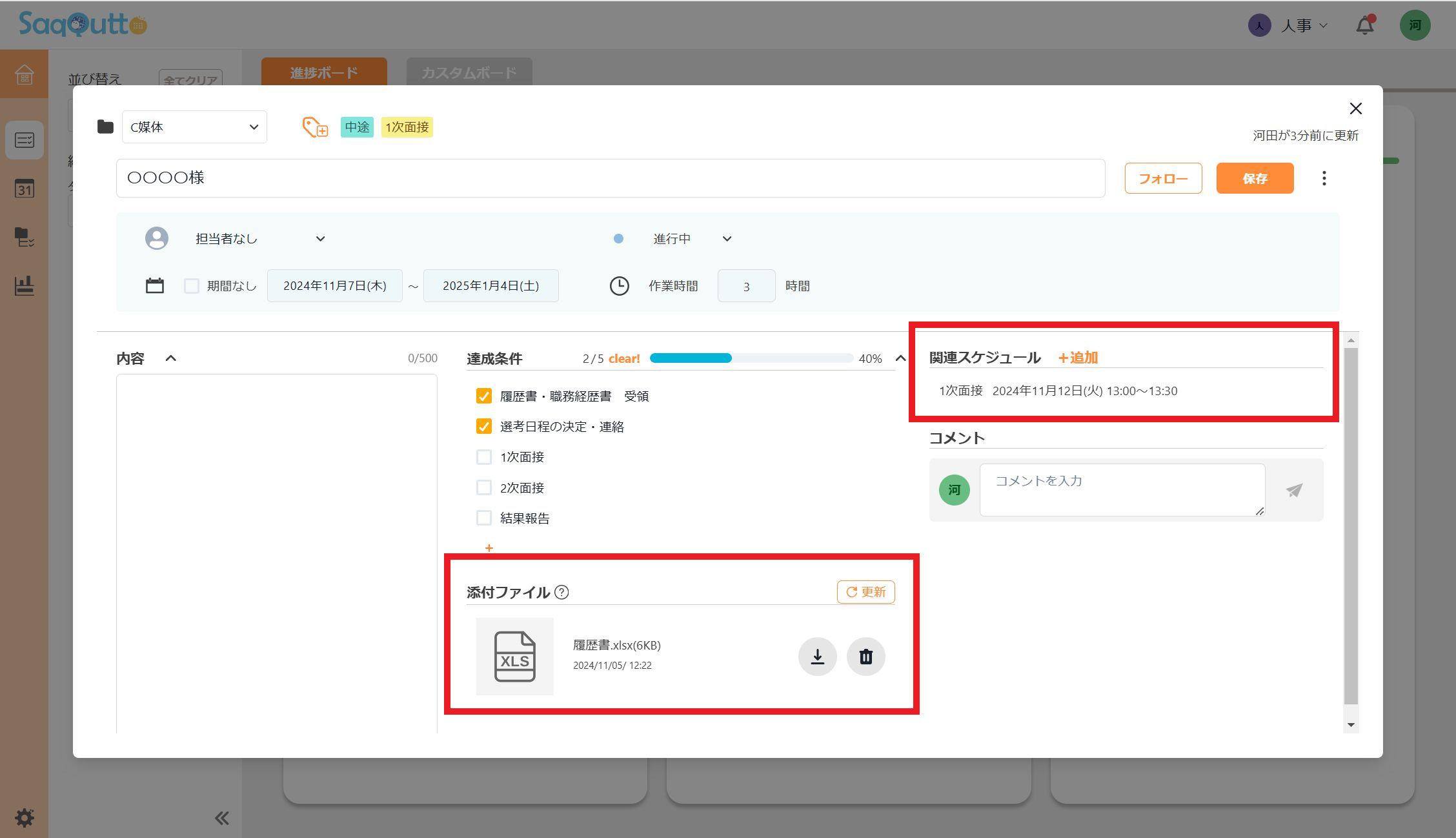Open the 人事 menu in the header
Viewport: 1456px width, 838px height.
pos(1299,25)
